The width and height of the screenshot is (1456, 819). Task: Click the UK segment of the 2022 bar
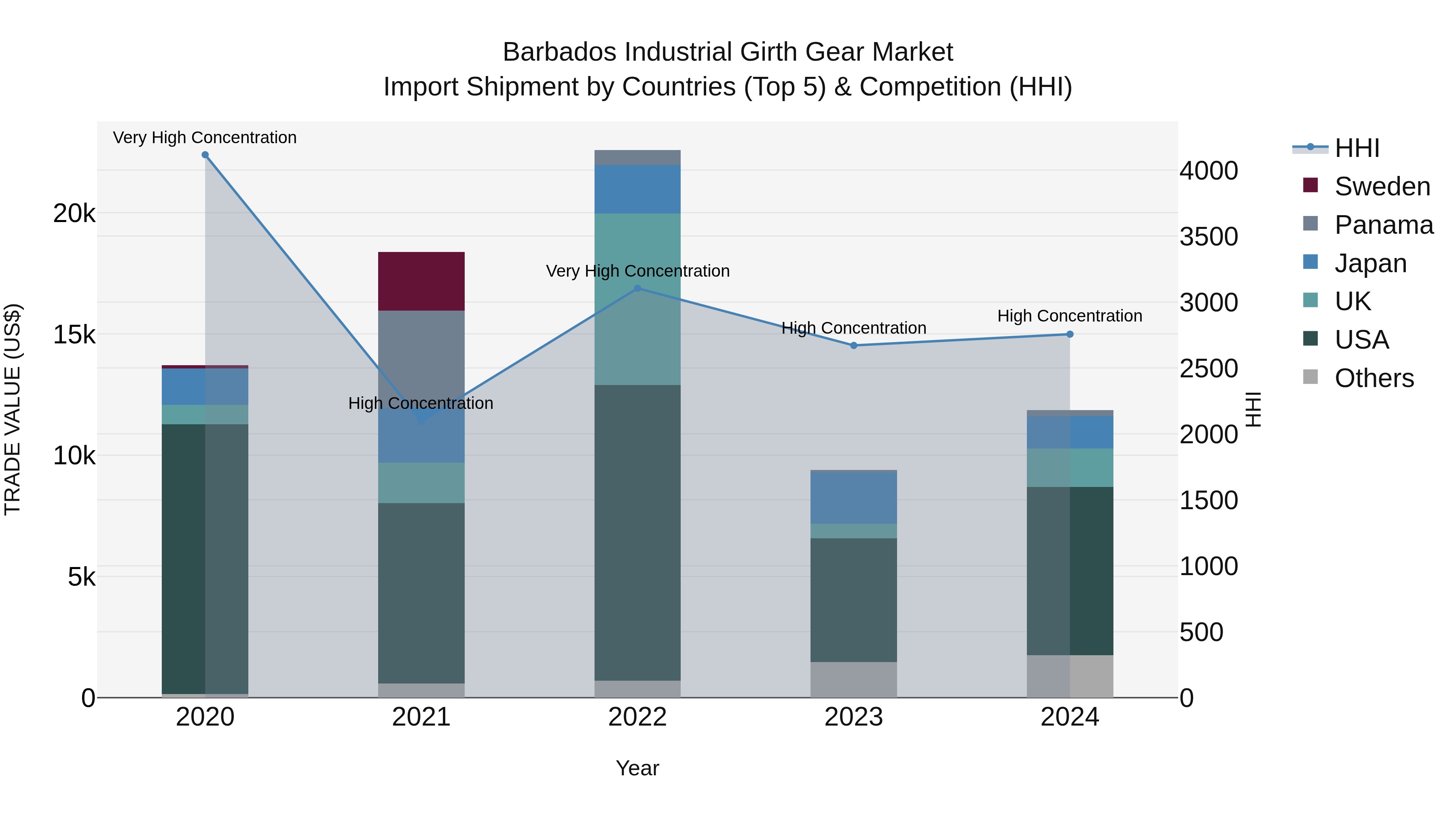[637, 300]
